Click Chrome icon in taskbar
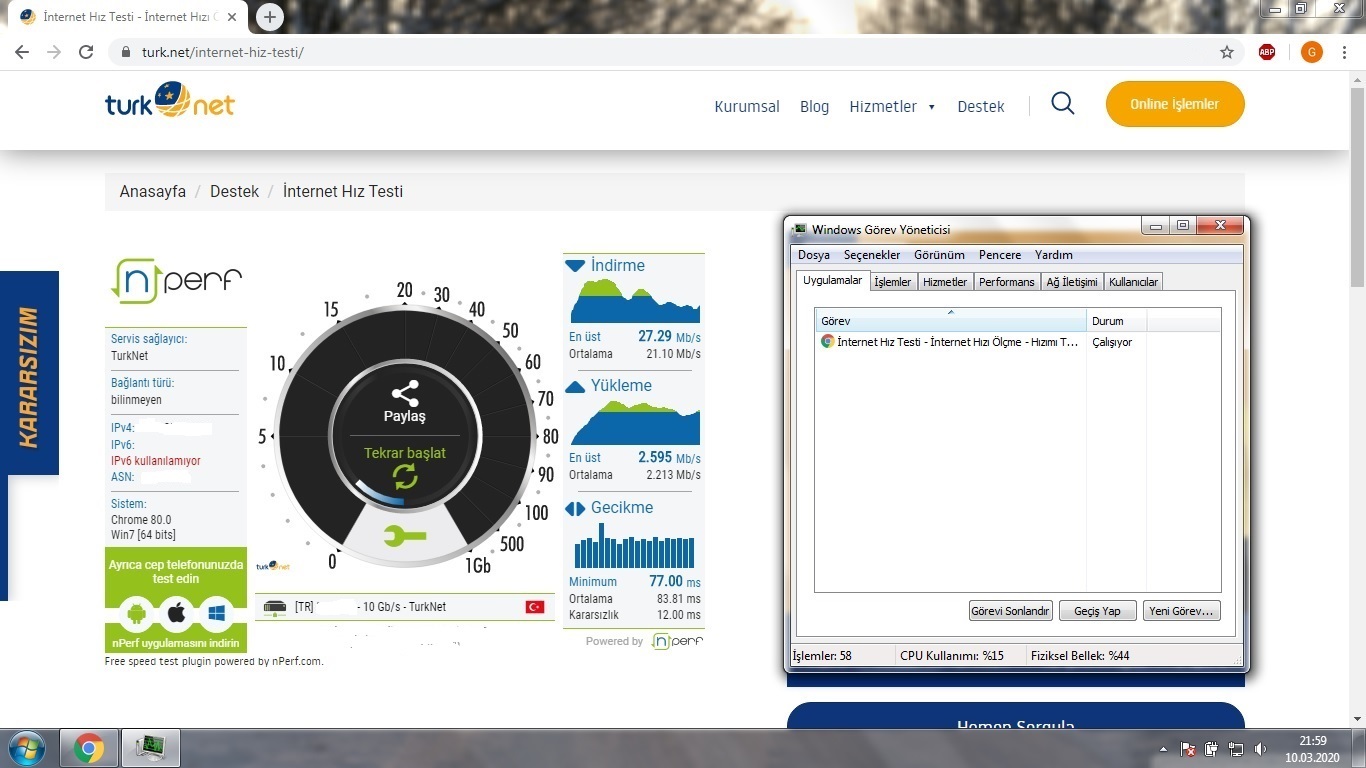Image resolution: width=1366 pixels, height=768 pixels. point(89,748)
